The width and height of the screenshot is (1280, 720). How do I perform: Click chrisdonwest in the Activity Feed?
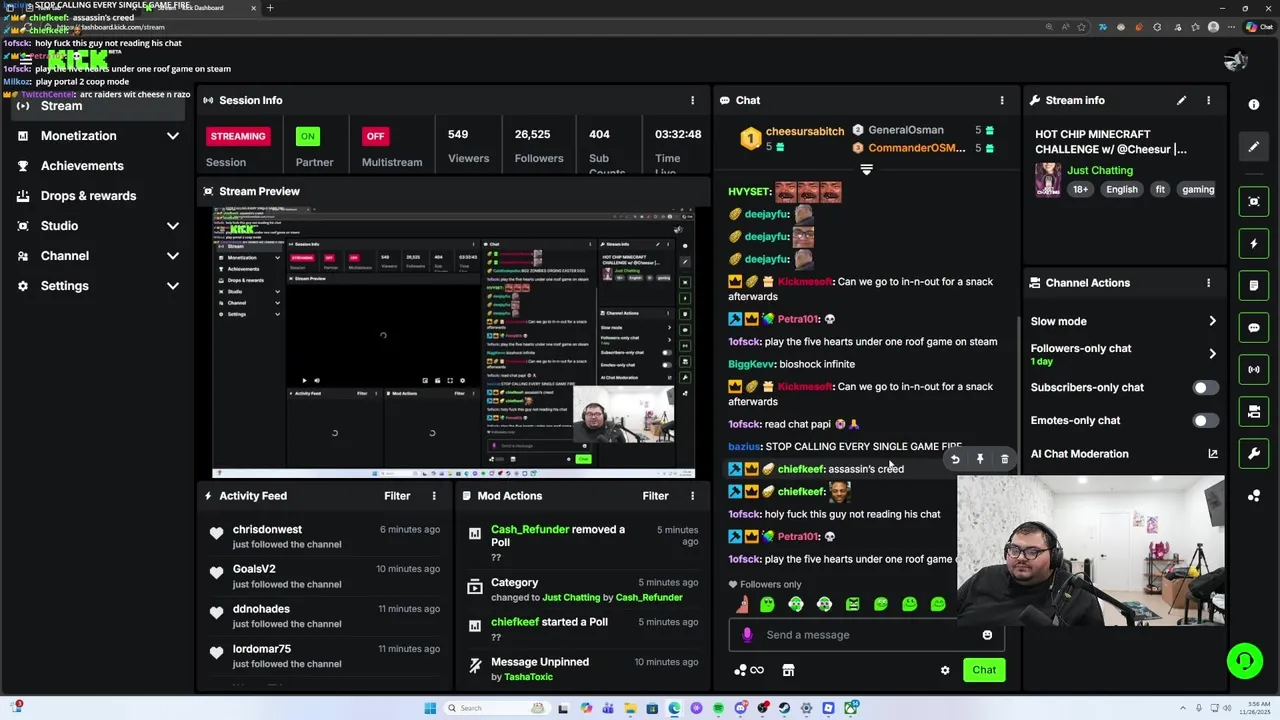tap(267, 530)
